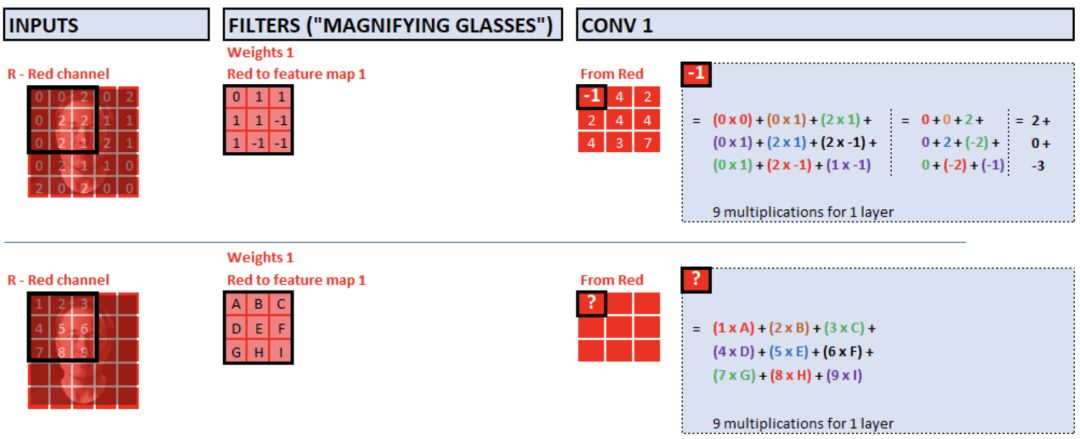Screen dimensions: 1080x439
Task: Click the CONV 1 header box
Action: pos(826,24)
